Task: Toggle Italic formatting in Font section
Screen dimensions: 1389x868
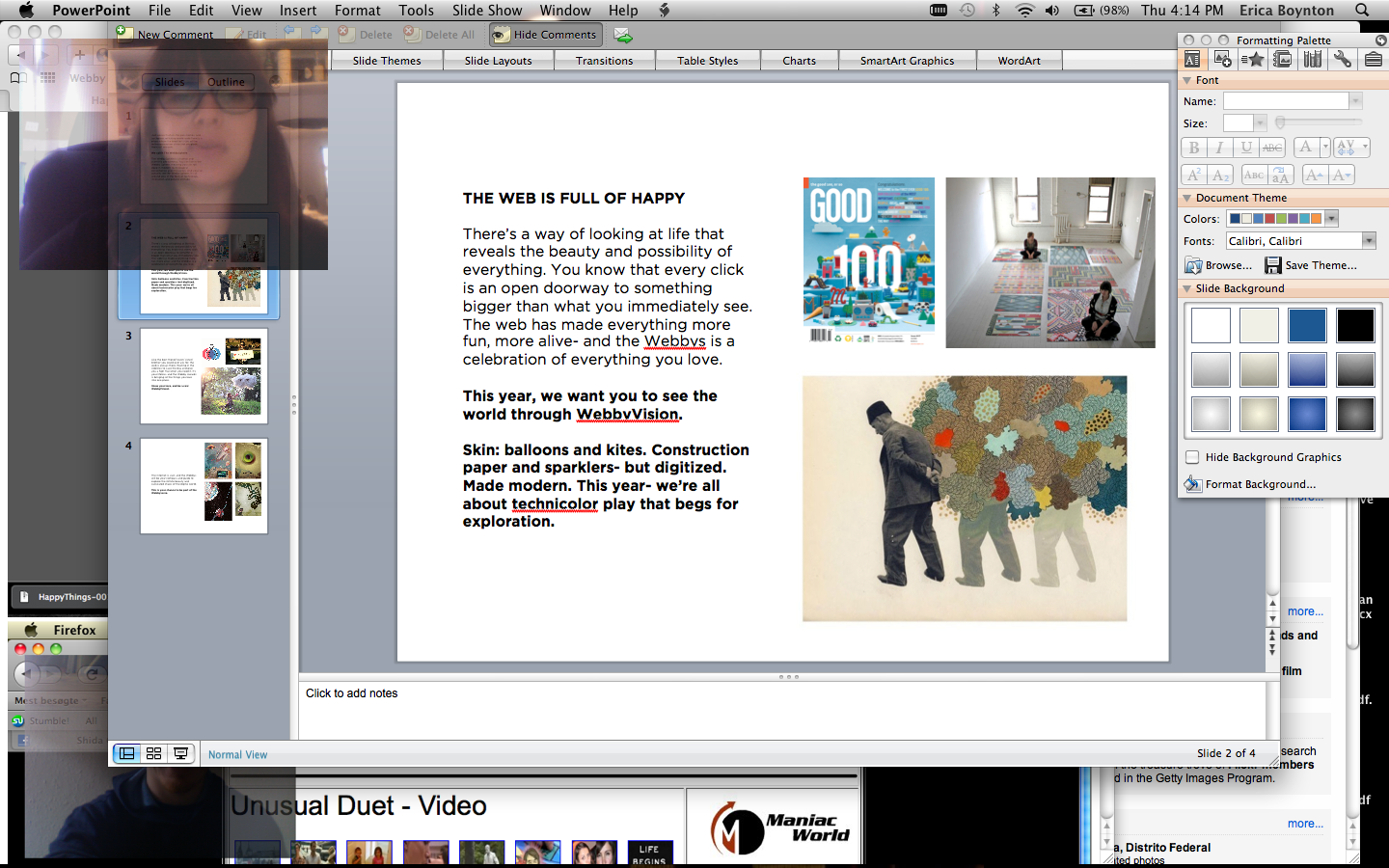Action: pos(1220,148)
